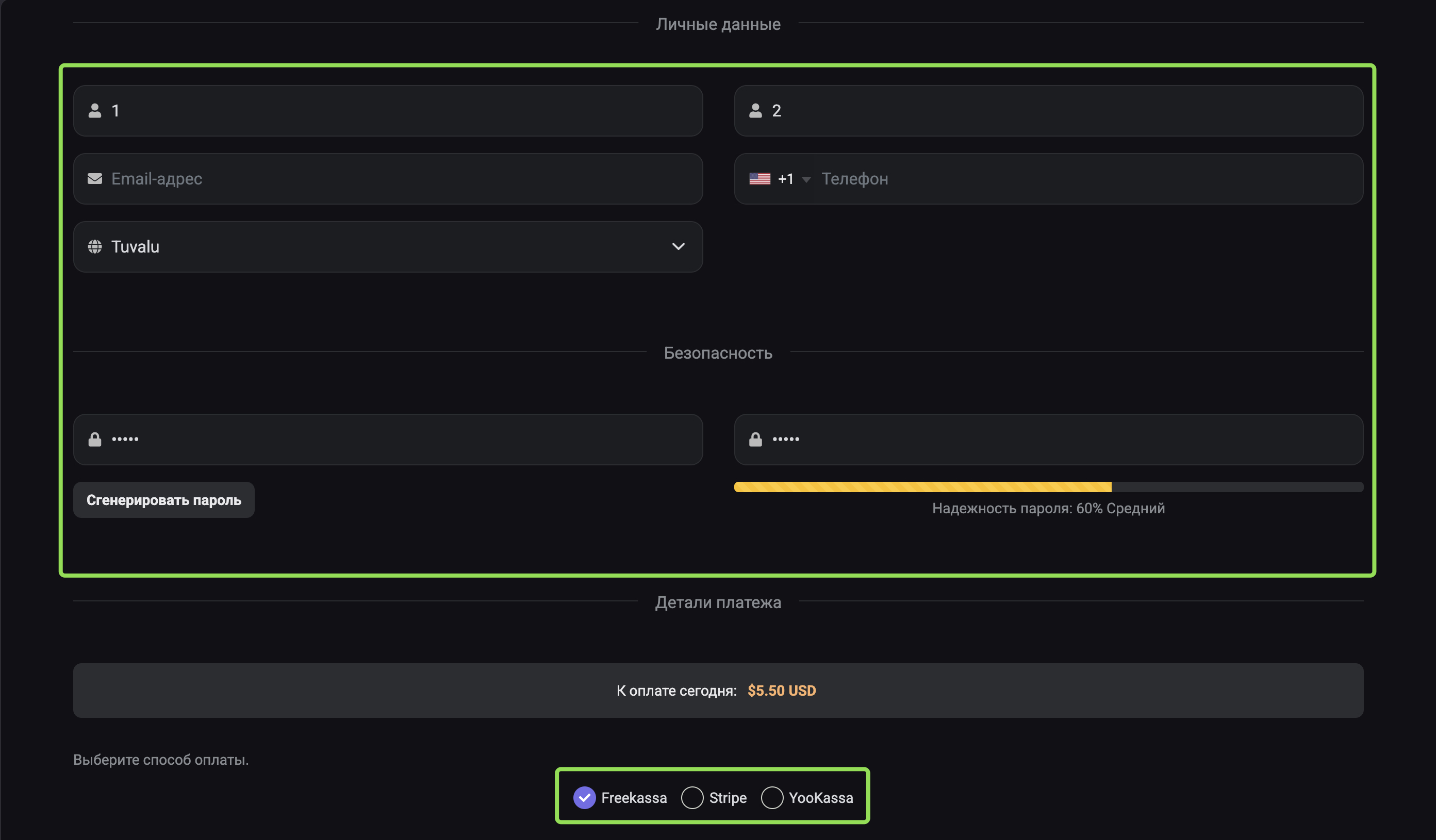Click the lock icon in confirm password field
This screenshot has width=1436, height=840.
[755, 439]
